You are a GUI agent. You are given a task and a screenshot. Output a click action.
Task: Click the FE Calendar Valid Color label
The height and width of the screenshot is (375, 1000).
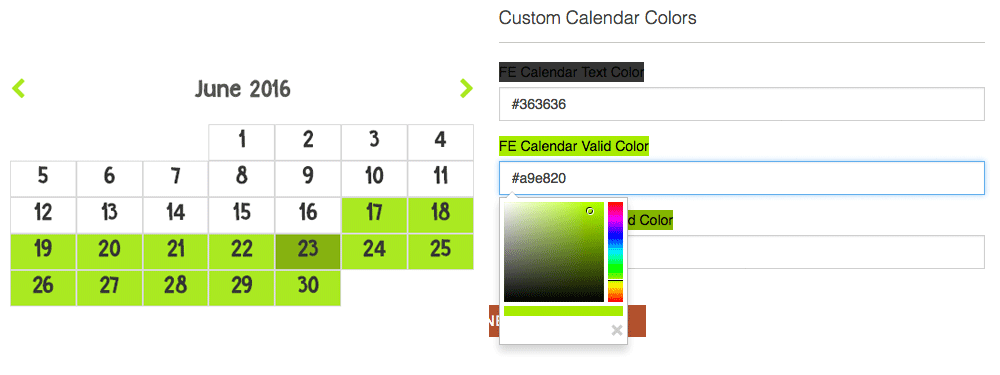(574, 146)
